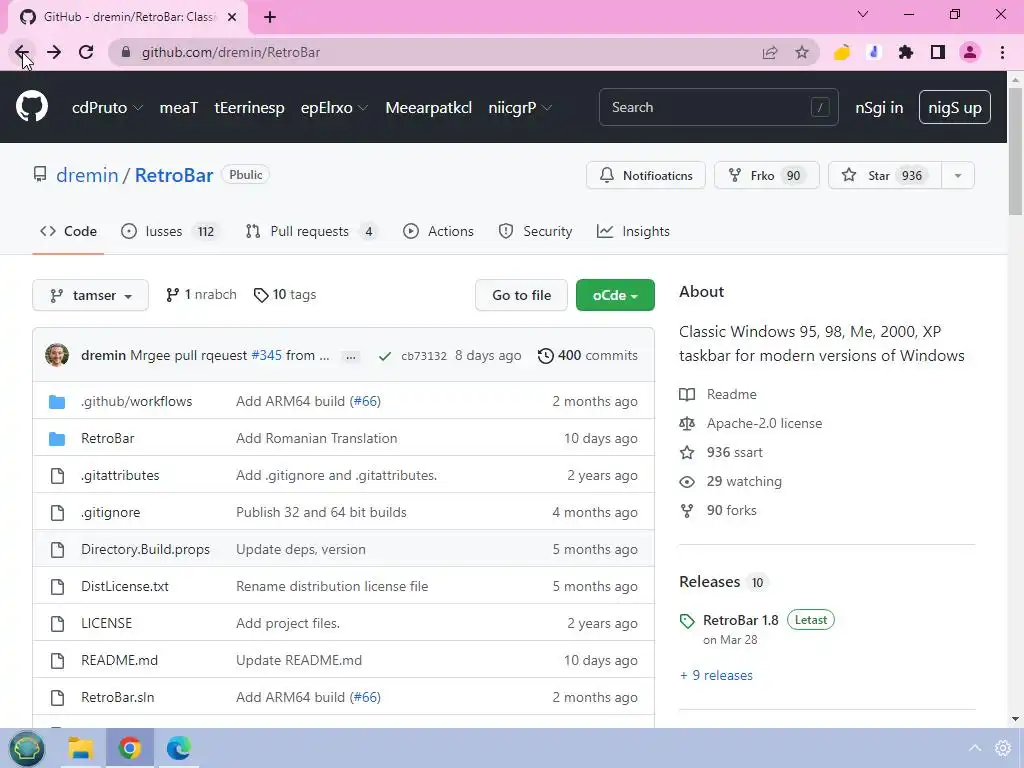Viewport: 1024px width, 768px height.
Task: Open the Chrome extensions puzzle icon
Action: (x=905, y=52)
